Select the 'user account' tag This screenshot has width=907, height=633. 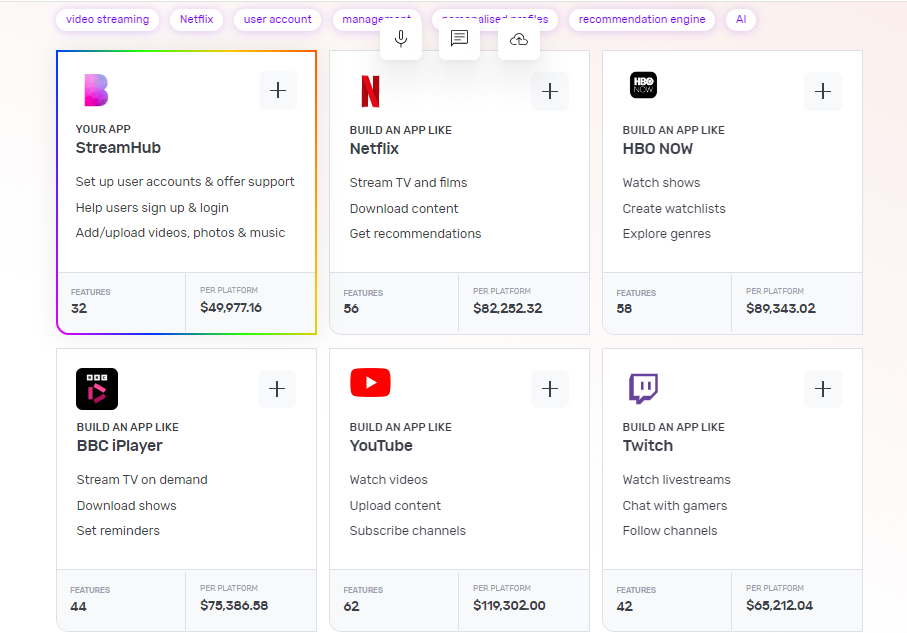pos(278,19)
